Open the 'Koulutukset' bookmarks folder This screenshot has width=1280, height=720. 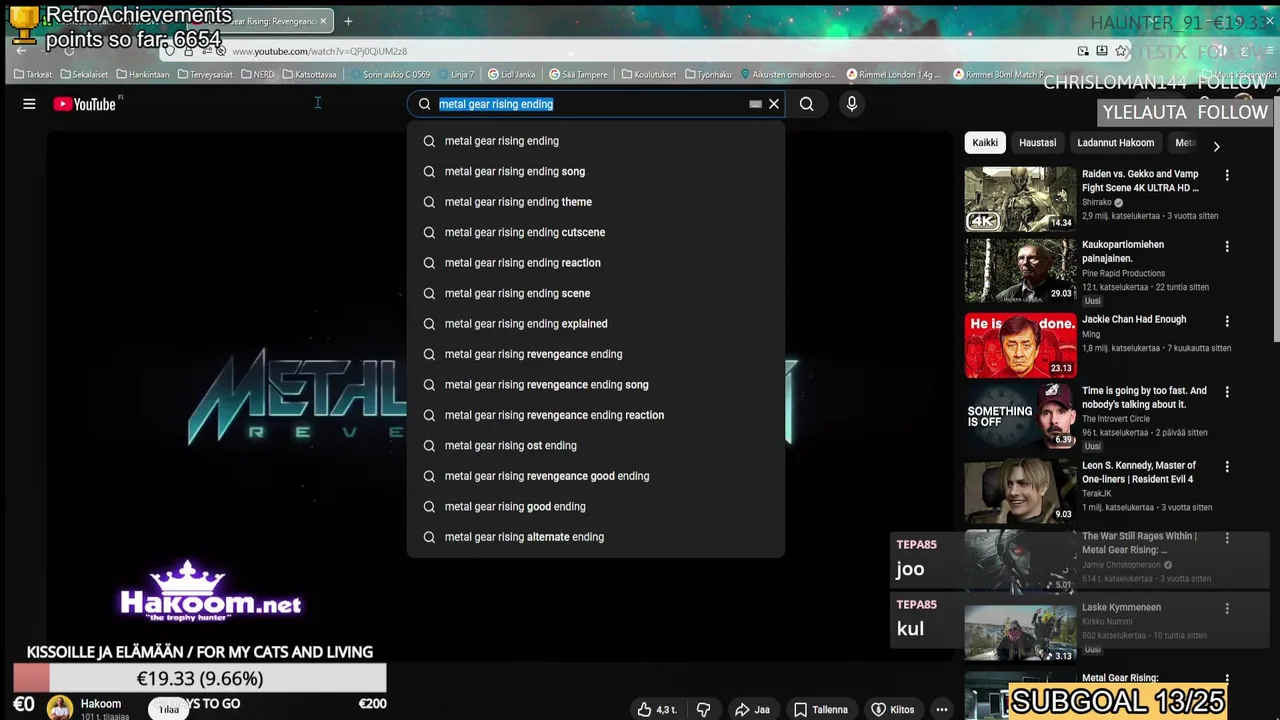(649, 74)
